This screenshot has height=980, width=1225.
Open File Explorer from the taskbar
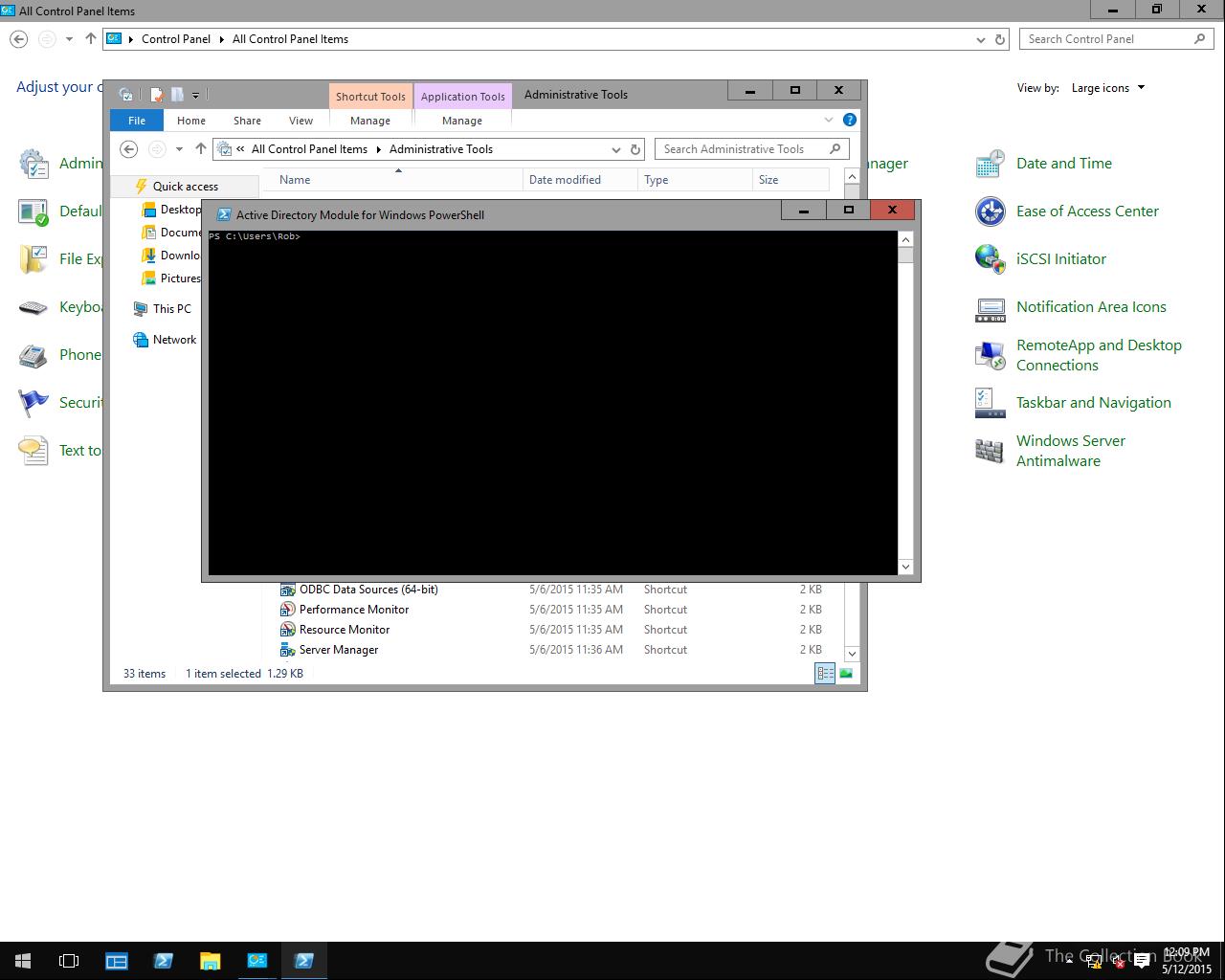coord(211,961)
